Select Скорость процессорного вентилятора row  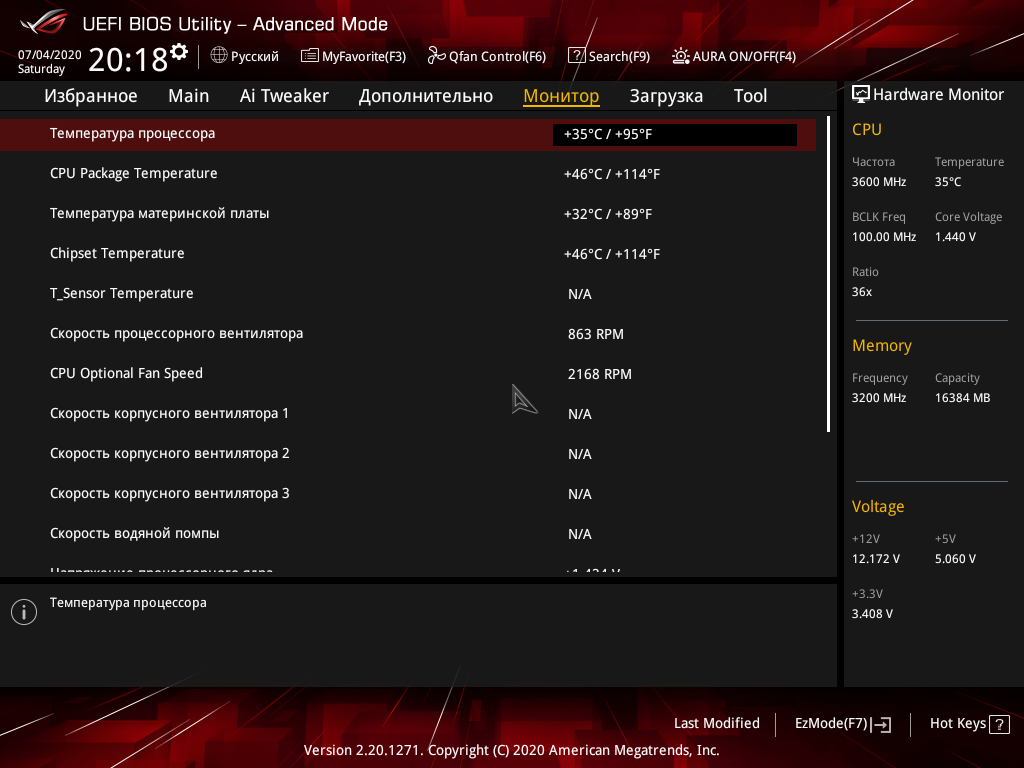(408, 334)
